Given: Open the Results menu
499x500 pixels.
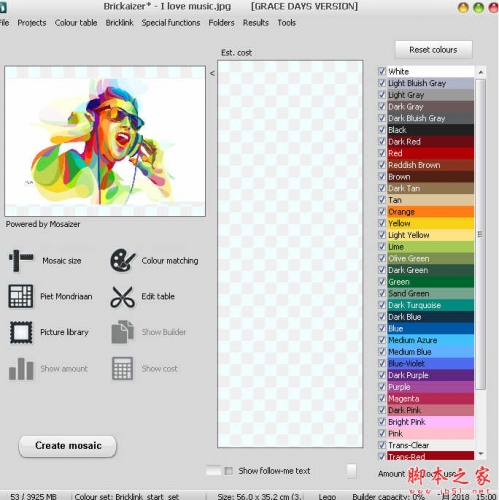Looking at the screenshot, I should coord(256,23).
